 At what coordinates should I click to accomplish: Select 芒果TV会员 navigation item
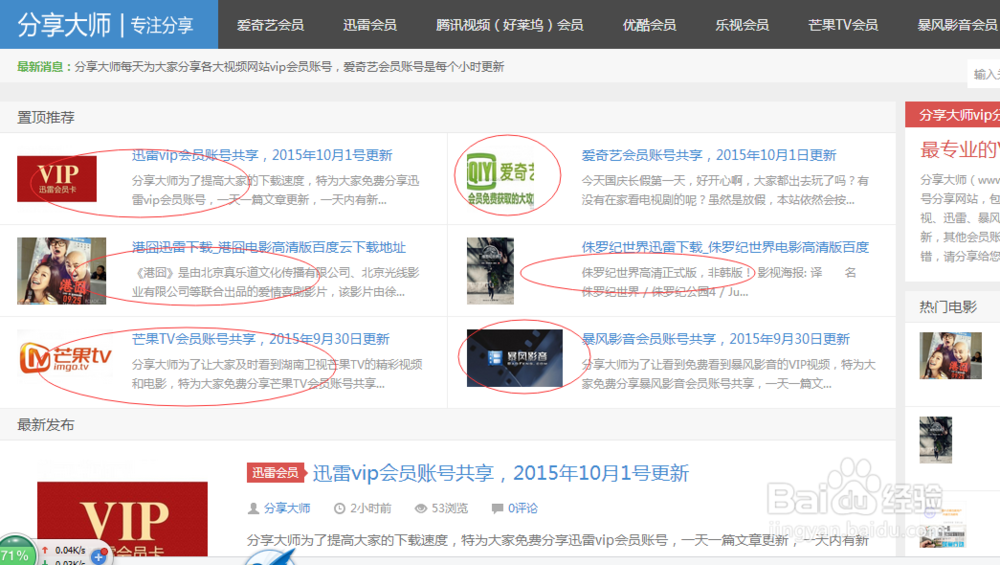(842, 25)
